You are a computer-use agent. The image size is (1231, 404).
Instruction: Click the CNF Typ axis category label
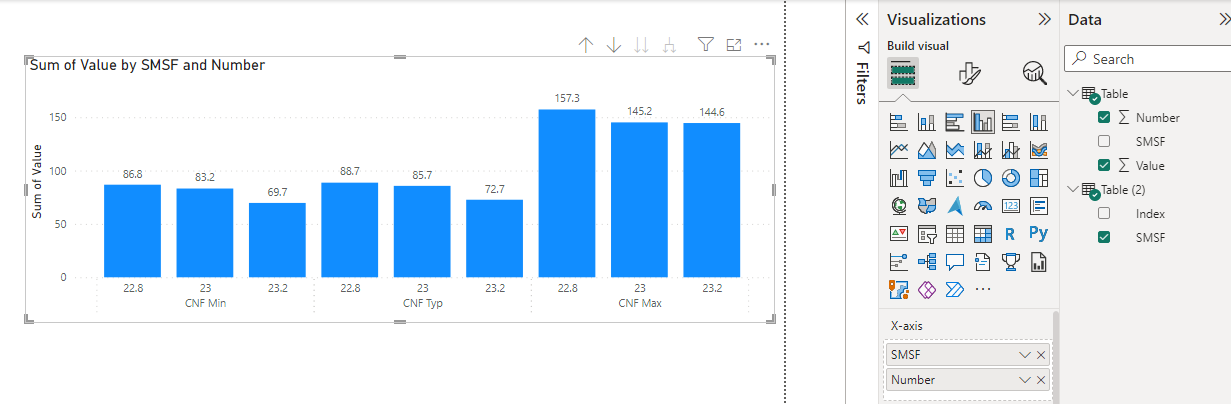[x=423, y=302]
